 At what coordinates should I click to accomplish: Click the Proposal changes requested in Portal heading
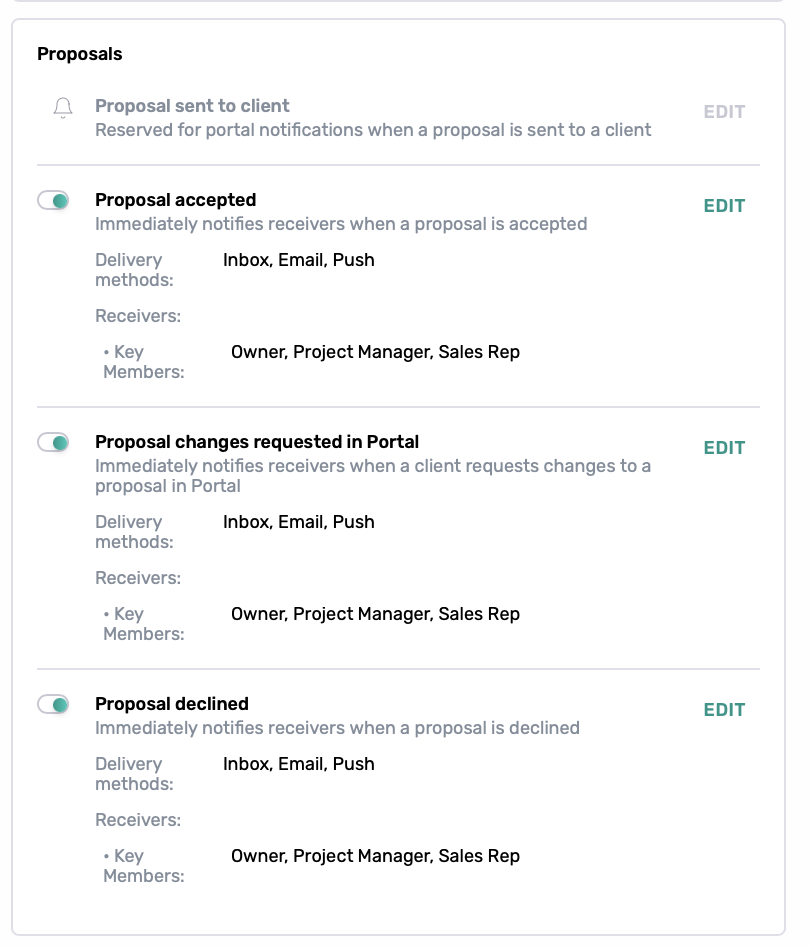tap(257, 442)
